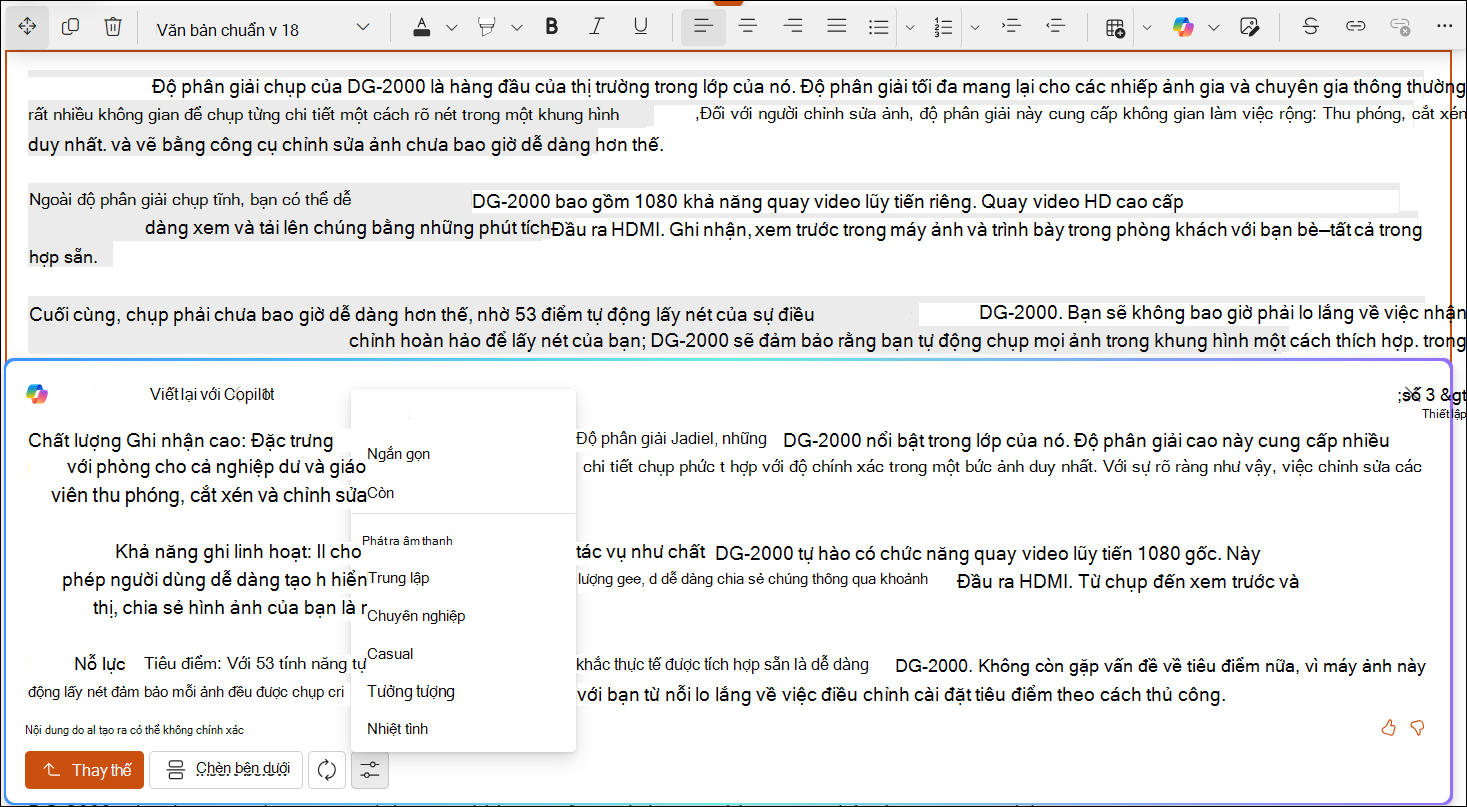Give thumbs up to the Copilot rewrite
This screenshot has height=807, width=1467.
pos(1388,728)
